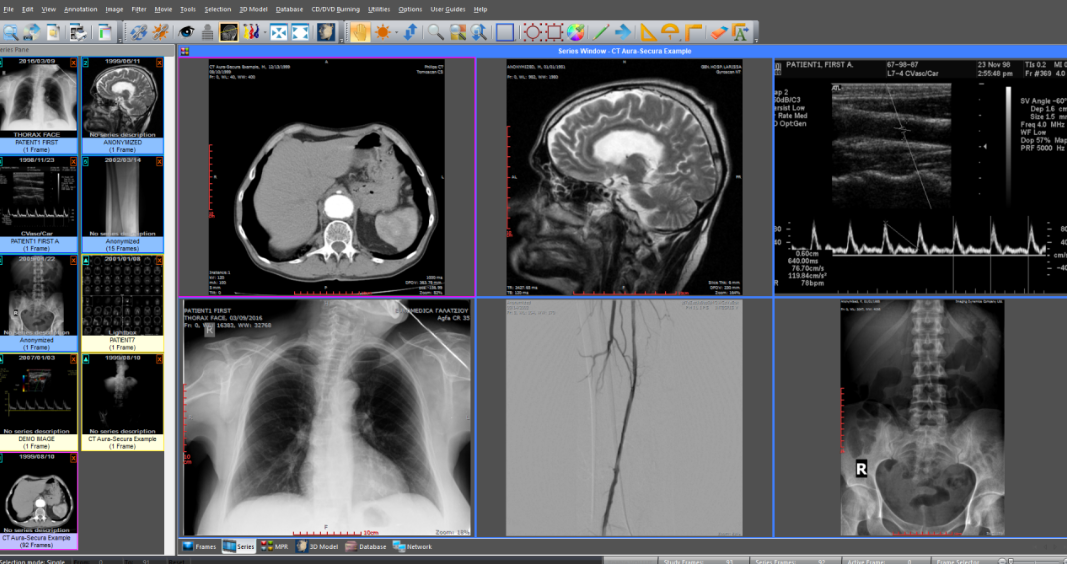Select the orange protractor measurement tool
Viewport: 1067px width, 564px height.
[670, 32]
